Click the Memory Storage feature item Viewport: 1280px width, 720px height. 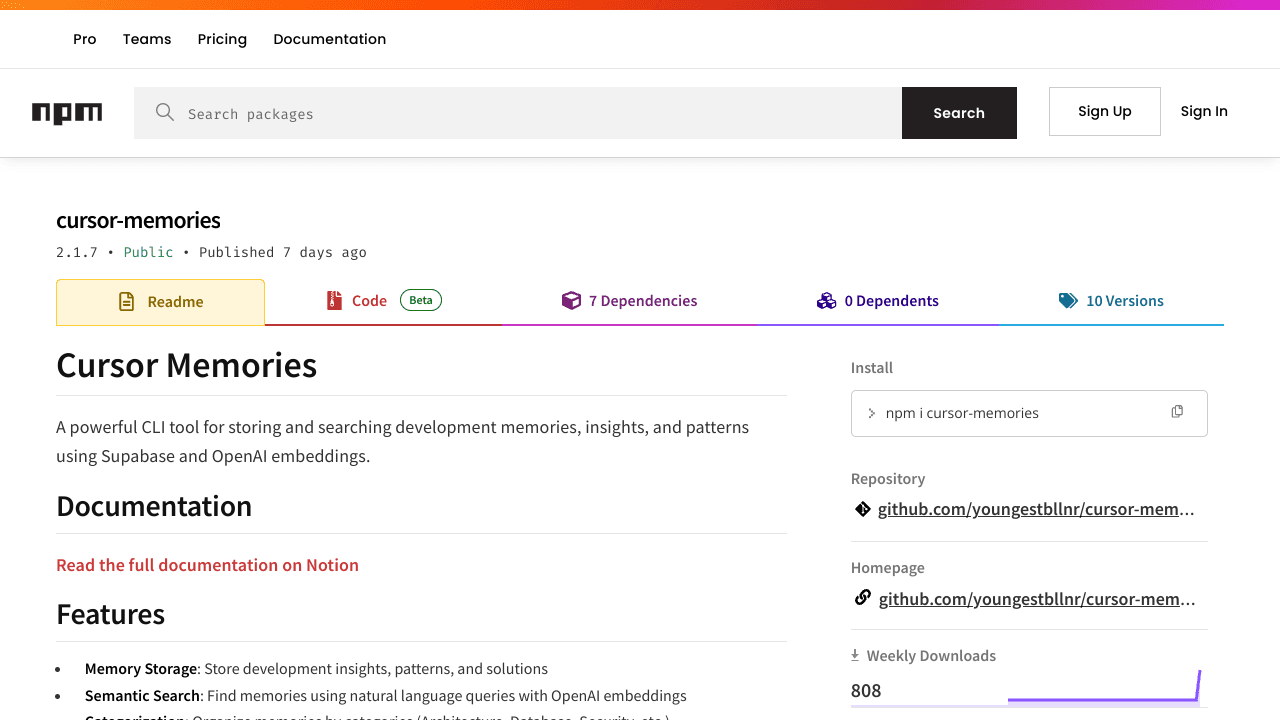(x=316, y=669)
